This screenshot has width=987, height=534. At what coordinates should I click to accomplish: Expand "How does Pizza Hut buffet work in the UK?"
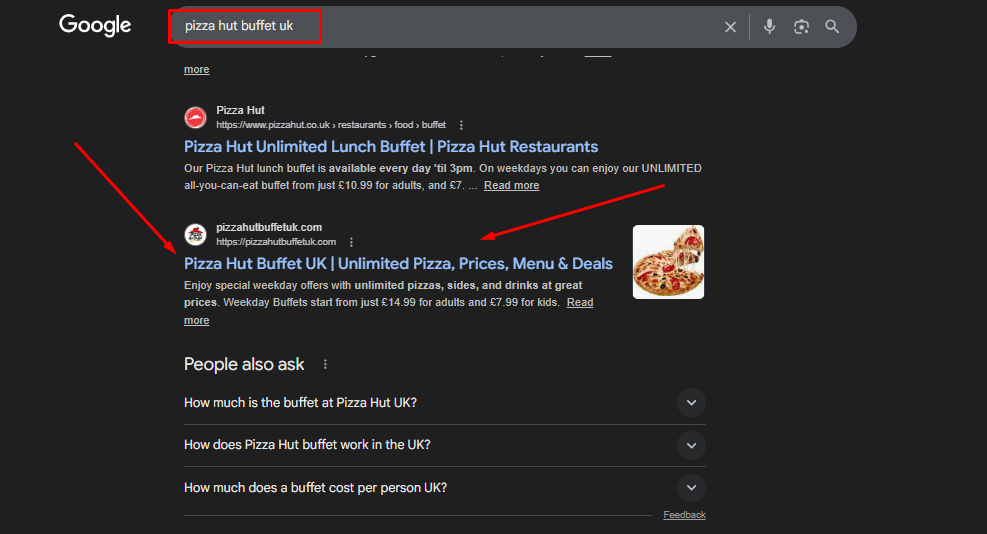691,445
